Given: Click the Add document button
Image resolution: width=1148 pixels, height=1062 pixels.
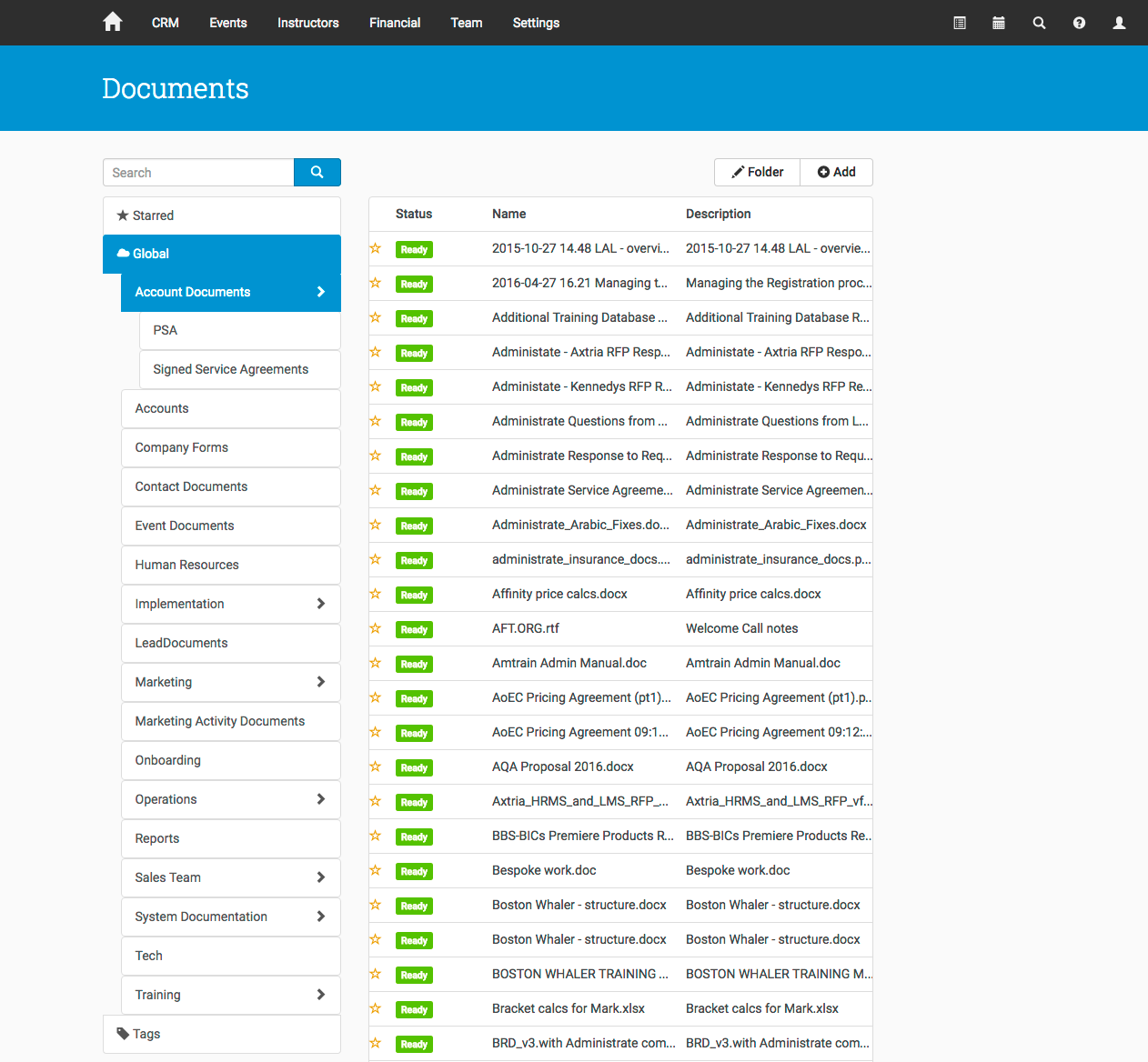Looking at the screenshot, I should 836,172.
